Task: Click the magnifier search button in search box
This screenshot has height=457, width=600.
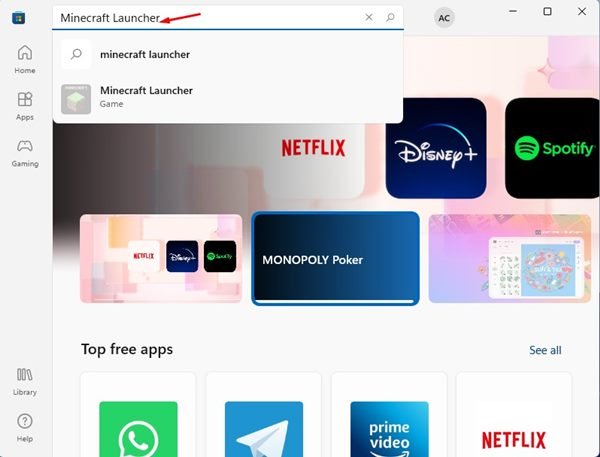Action: click(x=390, y=17)
